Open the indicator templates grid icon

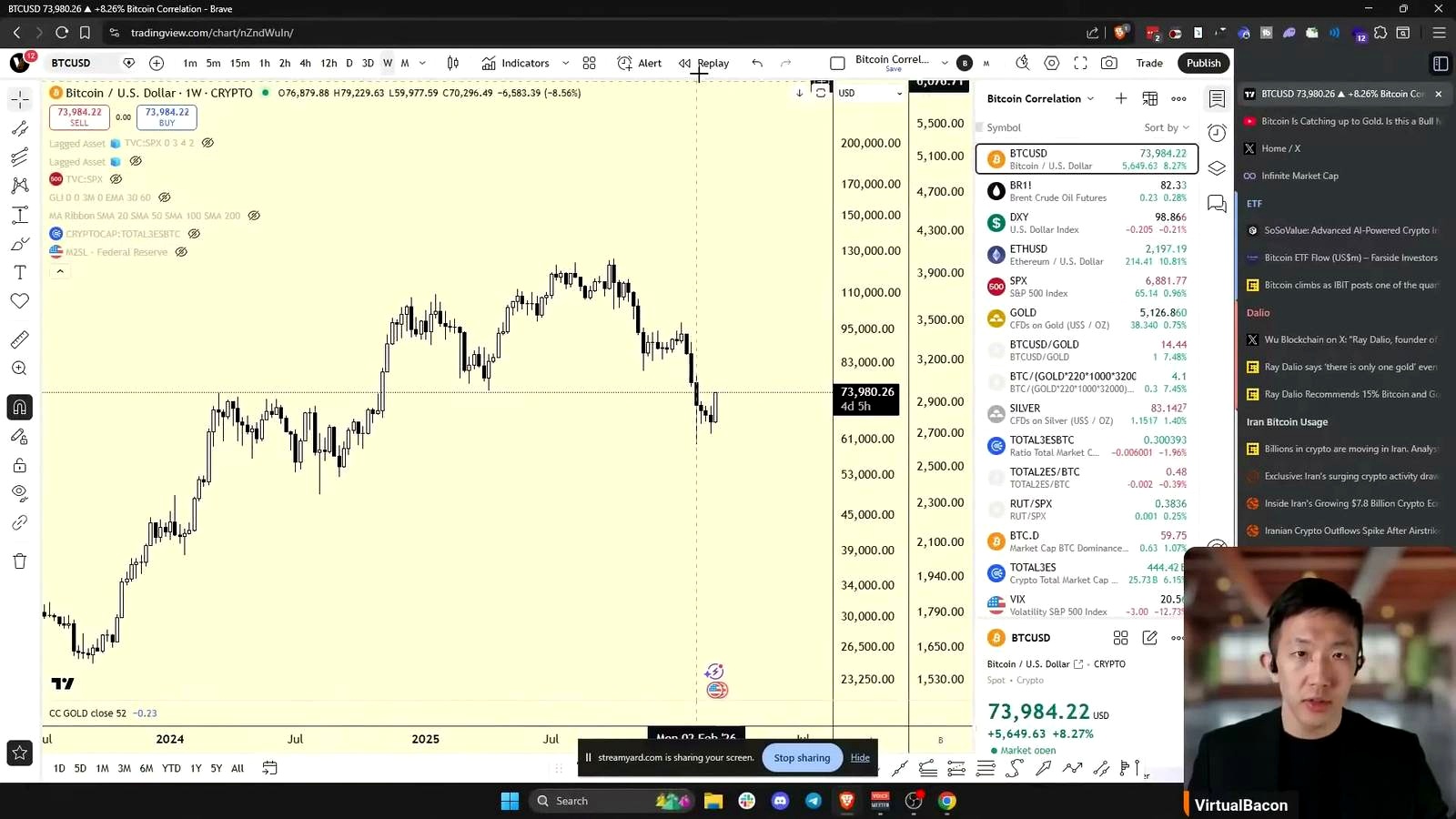click(590, 63)
